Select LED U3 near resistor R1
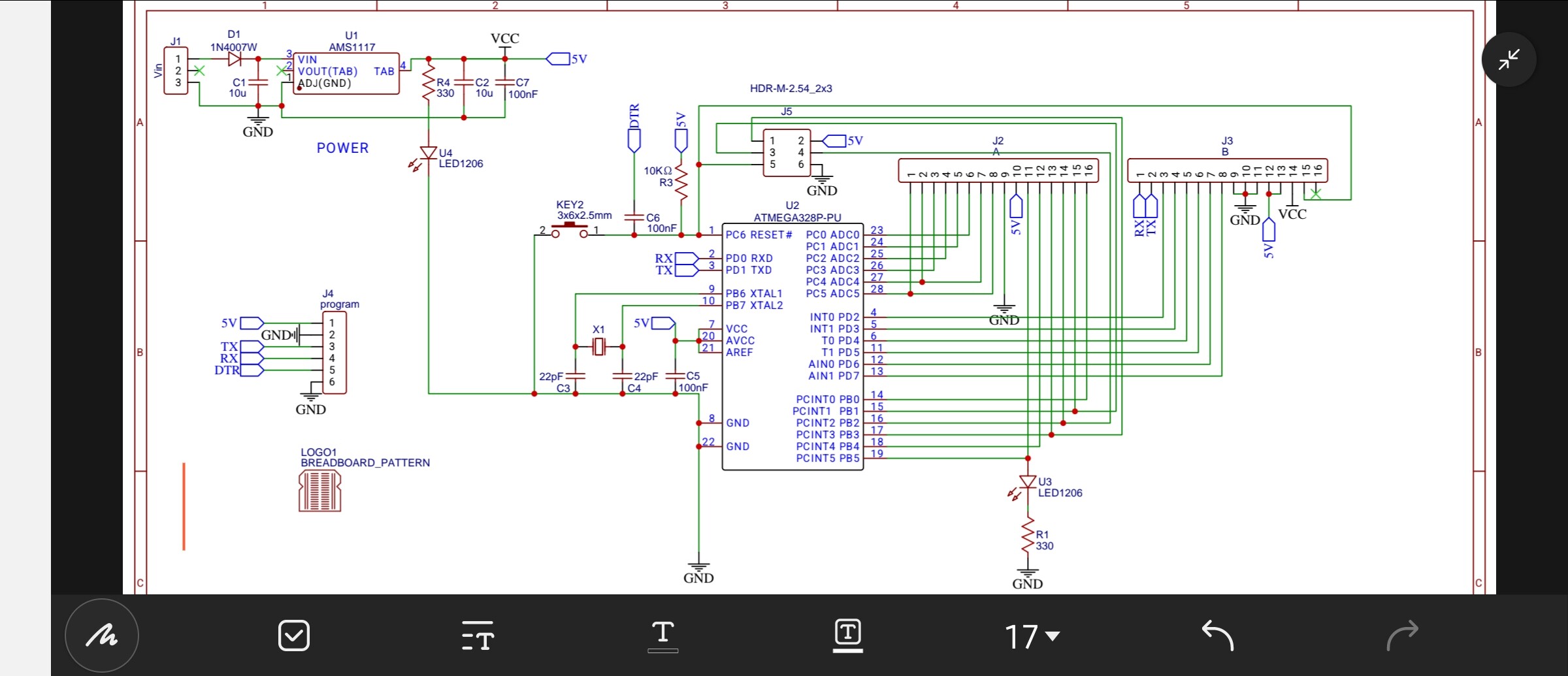Viewport: 1568px width, 676px height. [x=1027, y=481]
